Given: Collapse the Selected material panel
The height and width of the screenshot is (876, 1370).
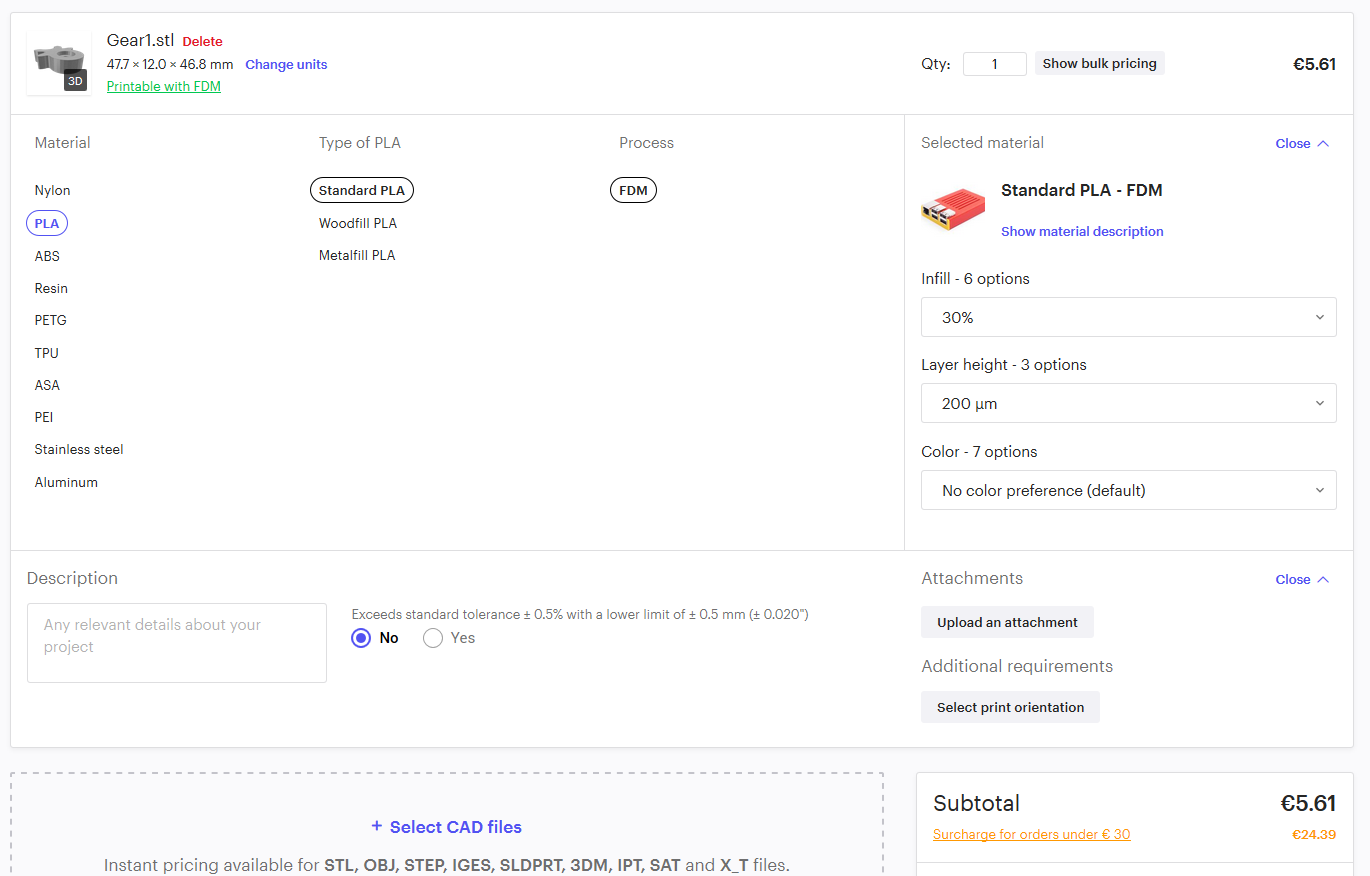Looking at the screenshot, I should (1301, 143).
